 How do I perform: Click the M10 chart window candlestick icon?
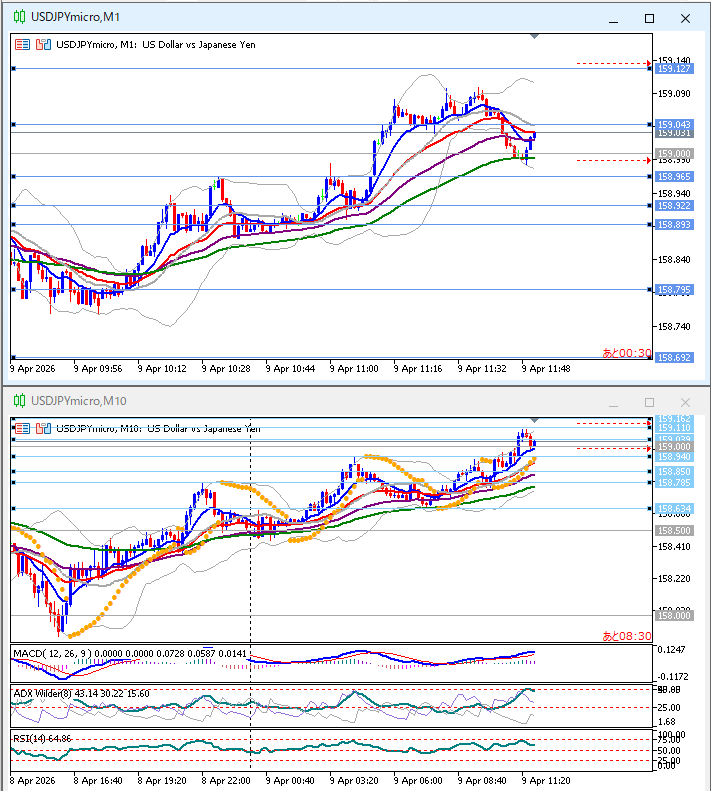click(x=20, y=401)
